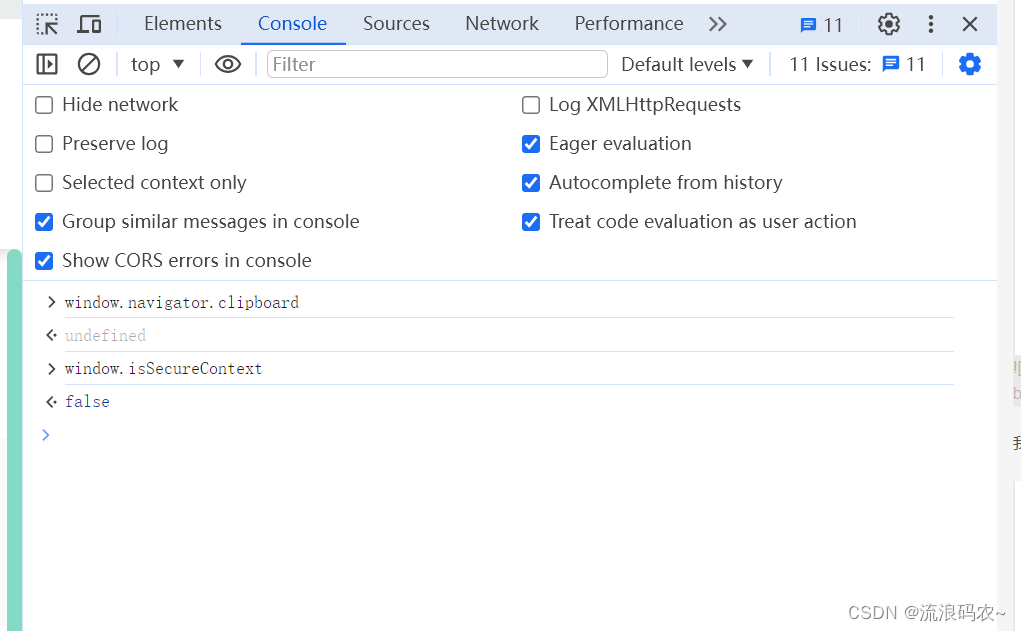1021x631 pixels.
Task: Switch to the Network tab
Action: pos(501,23)
